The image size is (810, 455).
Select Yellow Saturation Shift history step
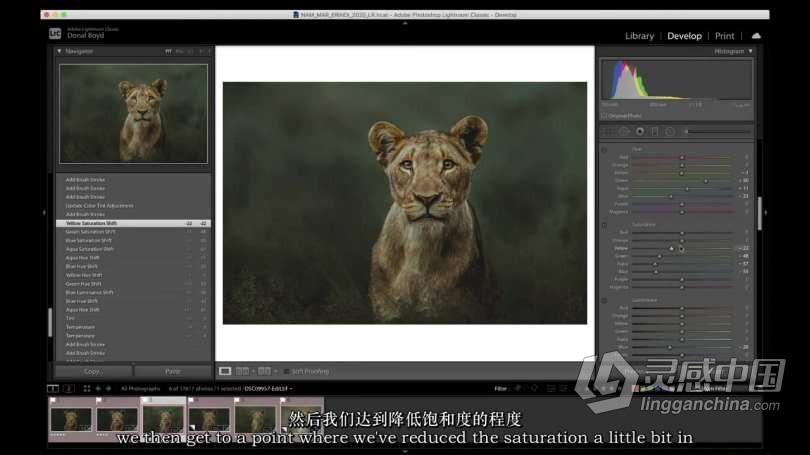pyautogui.click(x=133, y=223)
